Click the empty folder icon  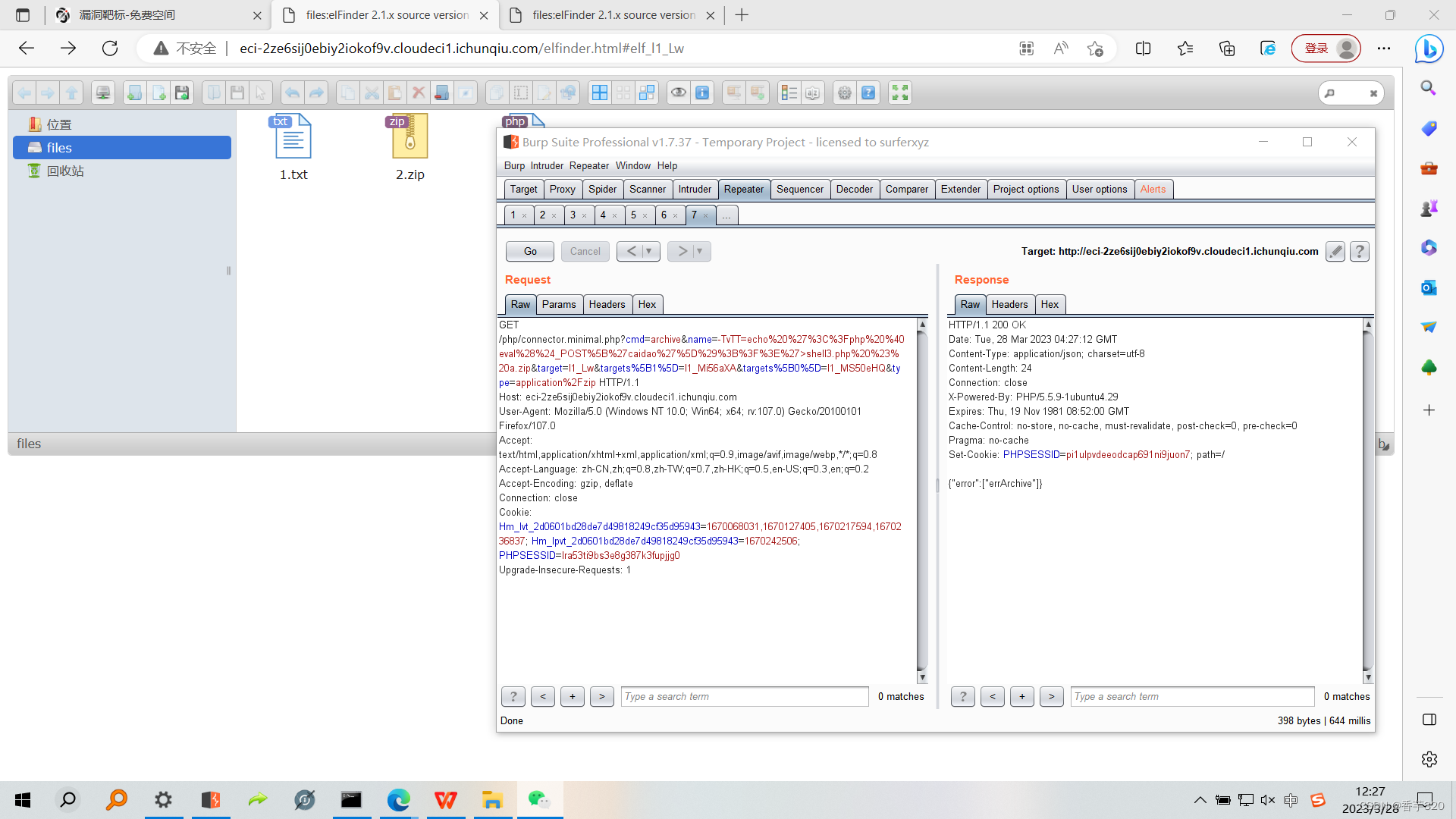click(441, 93)
